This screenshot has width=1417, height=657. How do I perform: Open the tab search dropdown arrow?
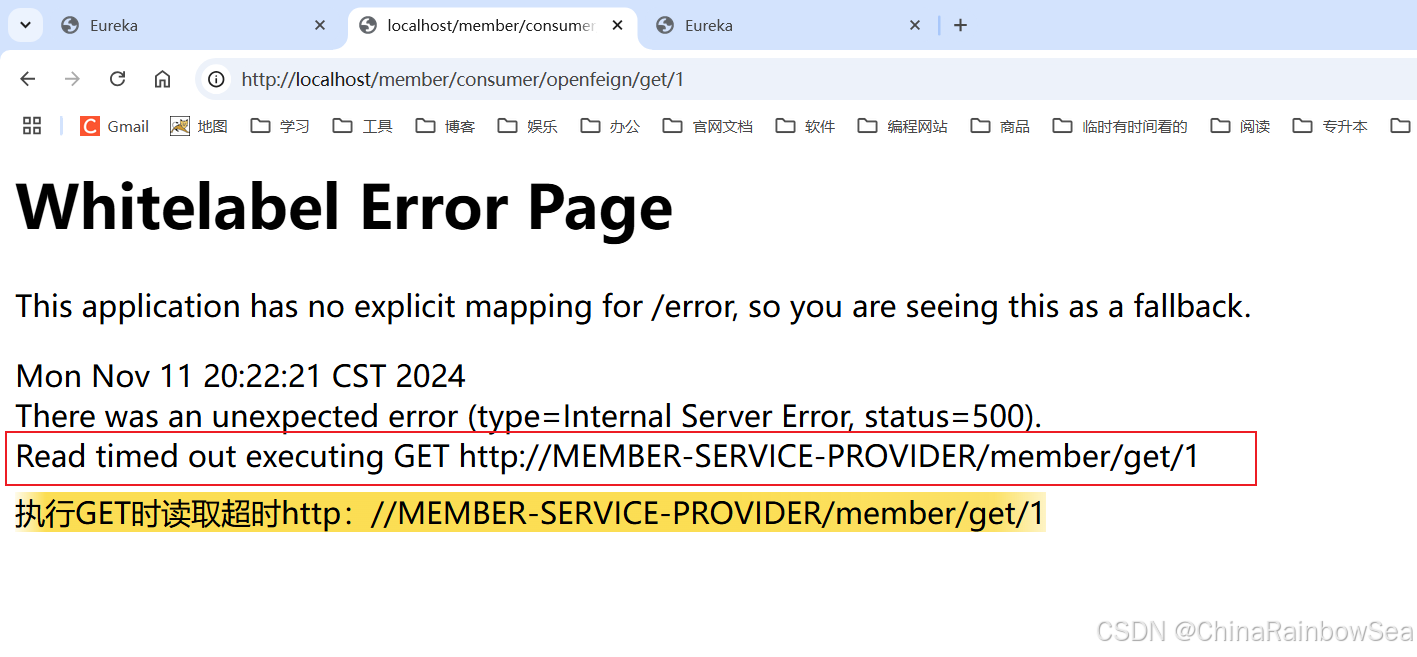(x=25, y=25)
